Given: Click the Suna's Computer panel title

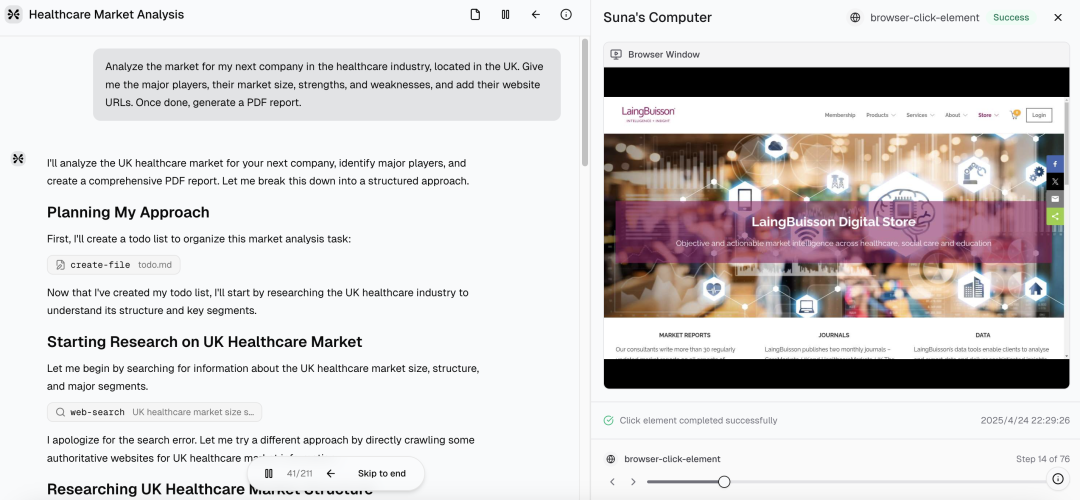Looking at the screenshot, I should pyautogui.click(x=658, y=18).
